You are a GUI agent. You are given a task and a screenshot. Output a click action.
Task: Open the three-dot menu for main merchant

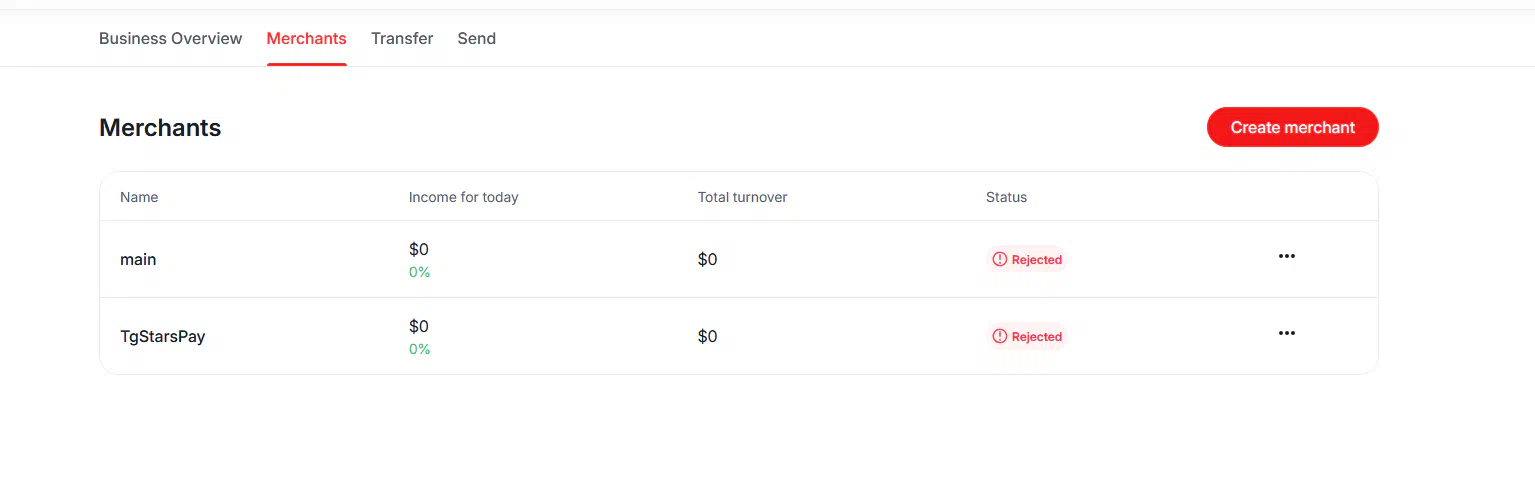pyautogui.click(x=1286, y=257)
